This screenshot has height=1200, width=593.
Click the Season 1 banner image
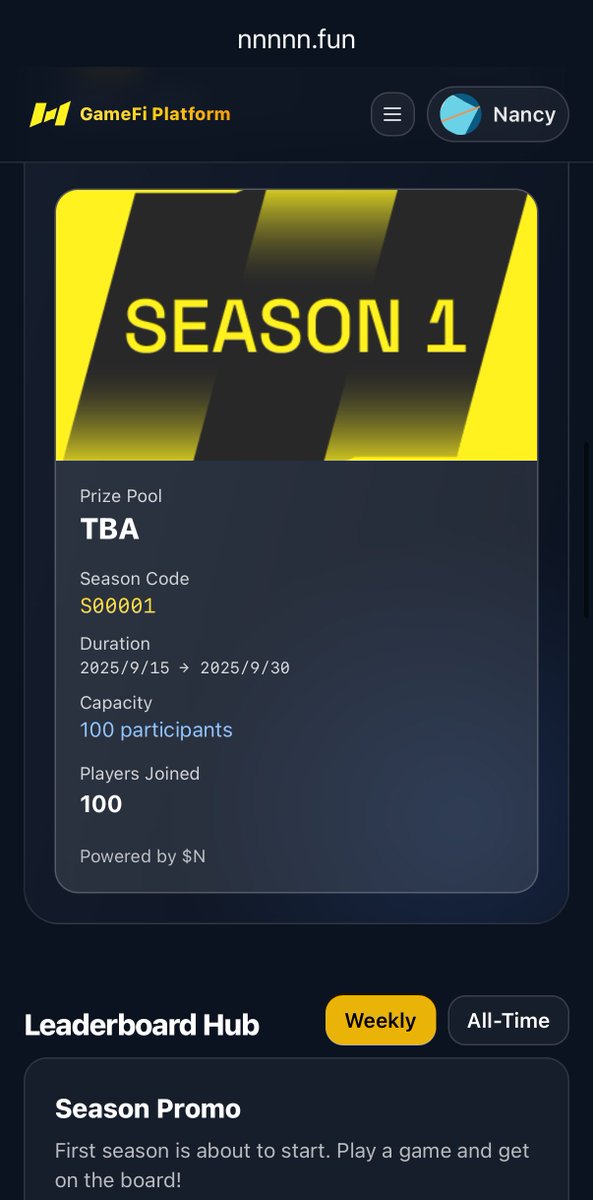pos(296,325)
